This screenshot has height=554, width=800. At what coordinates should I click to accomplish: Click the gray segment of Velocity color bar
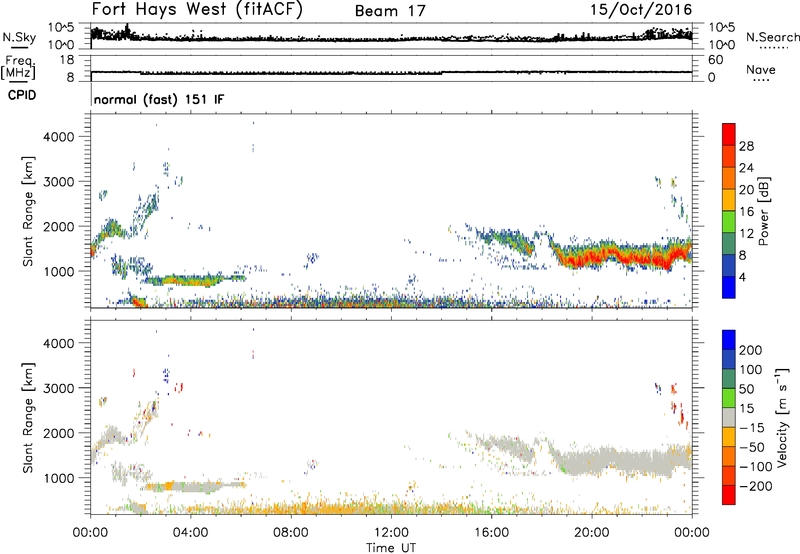(729, 418)
